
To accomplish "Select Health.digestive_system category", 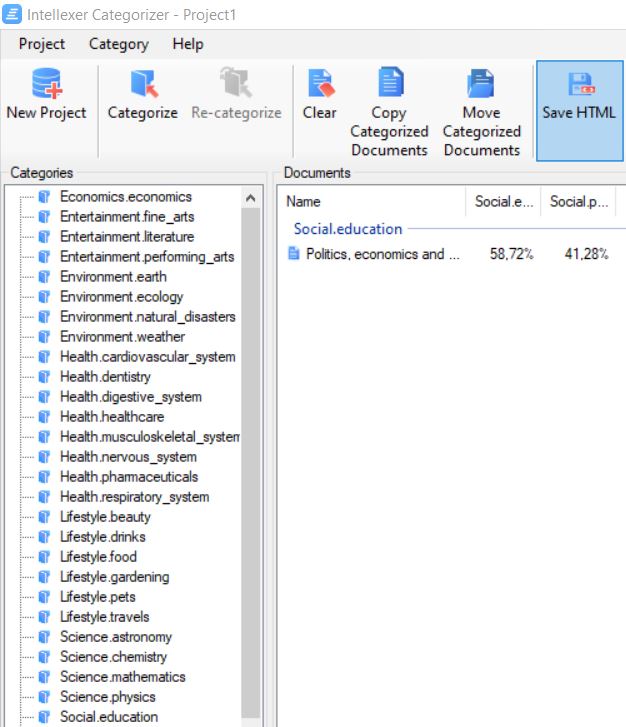I will point(131,397).
